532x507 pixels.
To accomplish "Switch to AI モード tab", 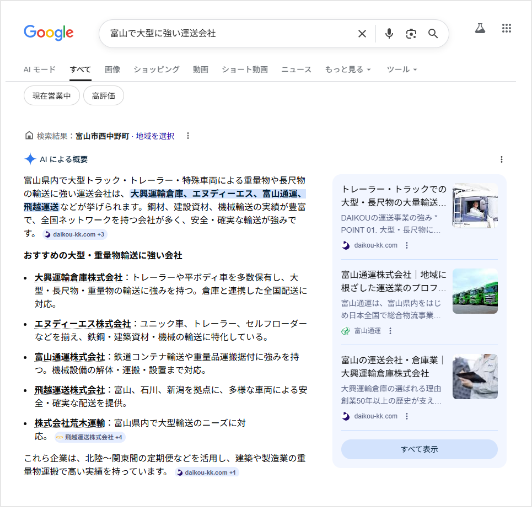I will [x=40, y=70].
